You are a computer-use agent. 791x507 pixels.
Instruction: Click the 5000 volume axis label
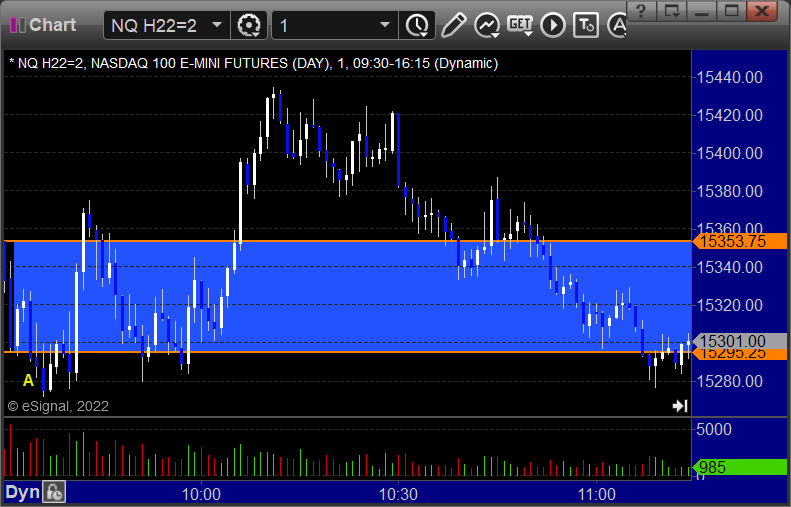pos(714,429)
